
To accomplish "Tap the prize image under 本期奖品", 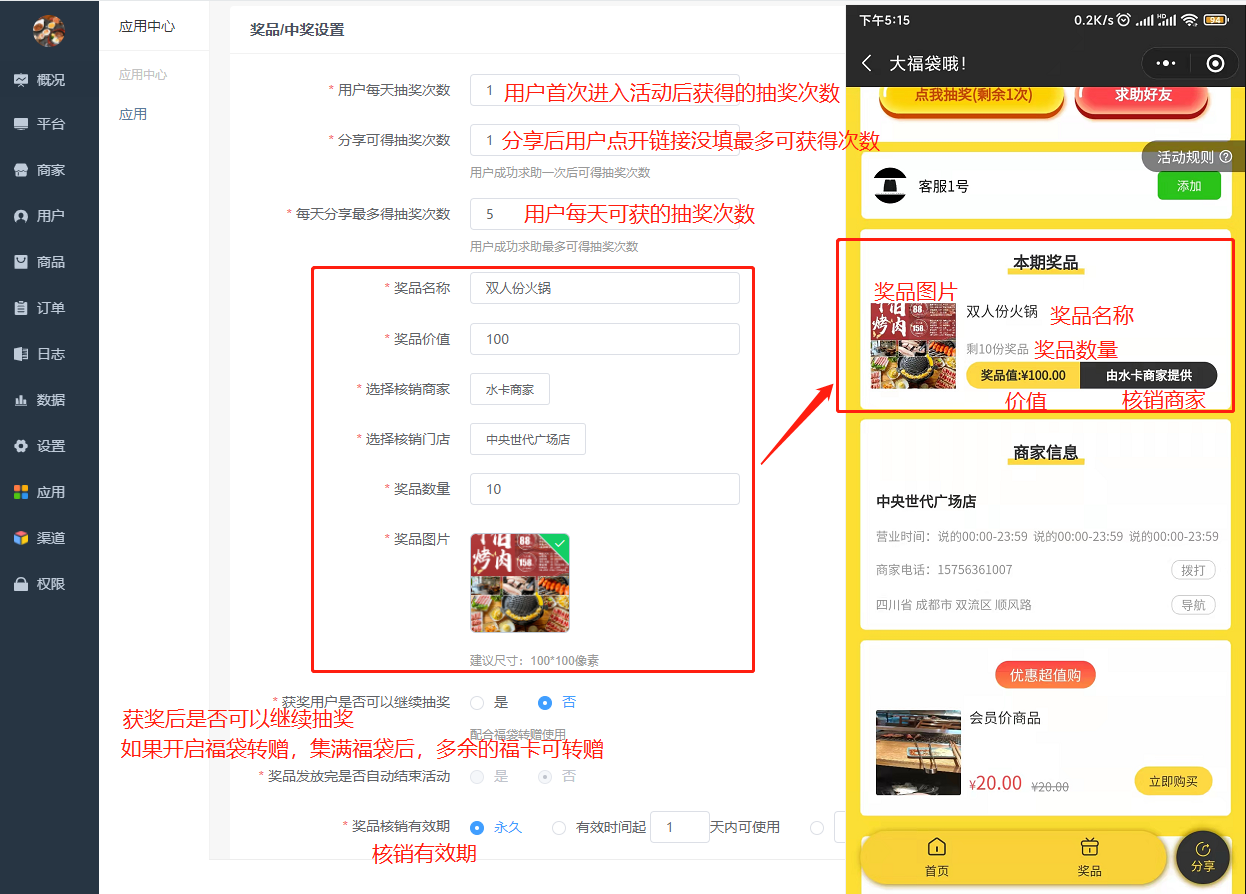I will 913,346.
